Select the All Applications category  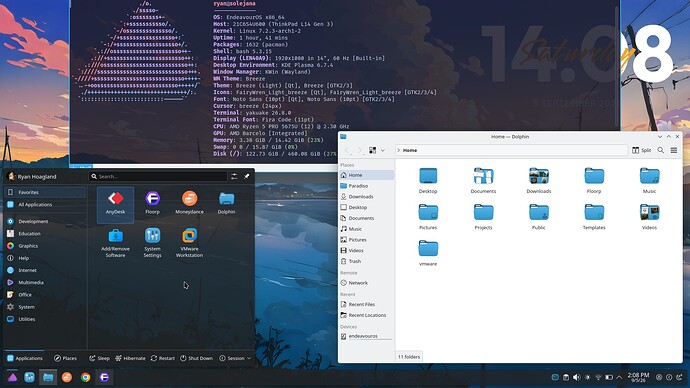[45, 205]
